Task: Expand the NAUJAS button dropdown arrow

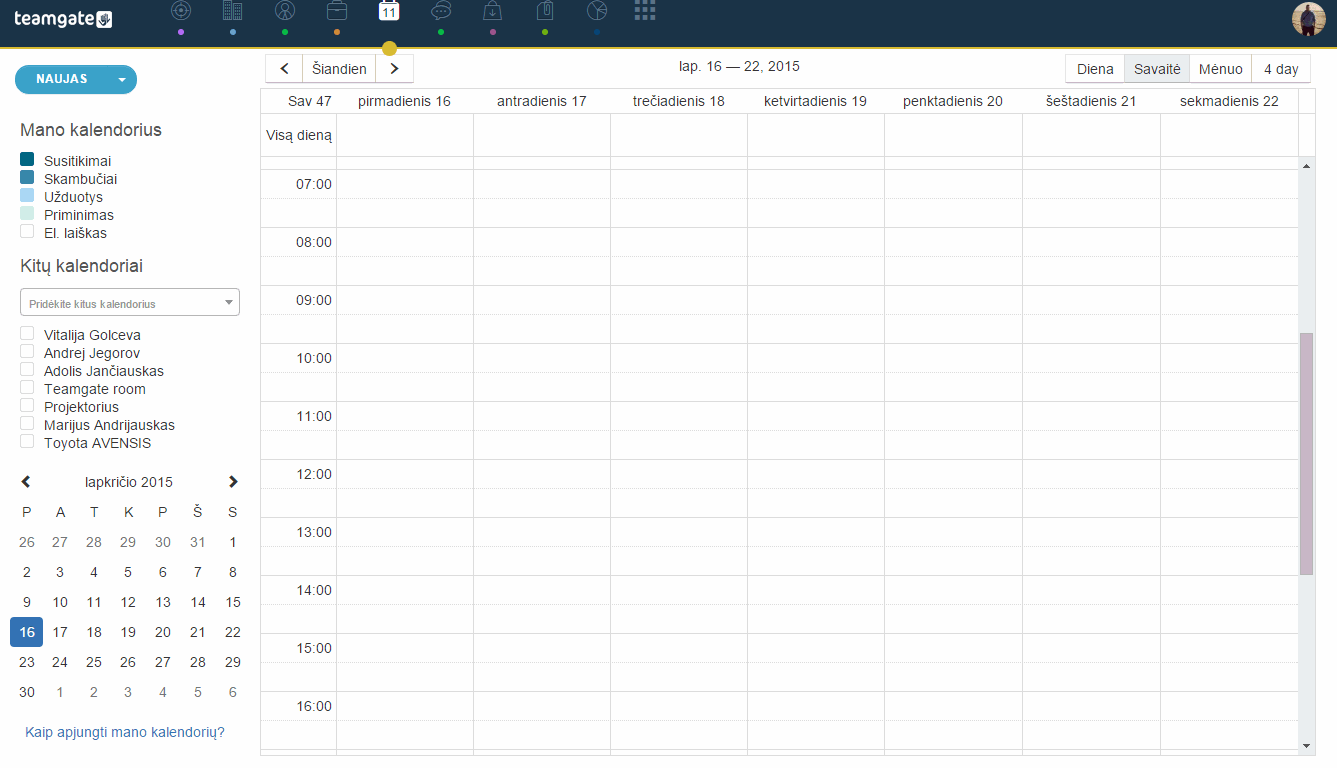Action: click(122, 80)
